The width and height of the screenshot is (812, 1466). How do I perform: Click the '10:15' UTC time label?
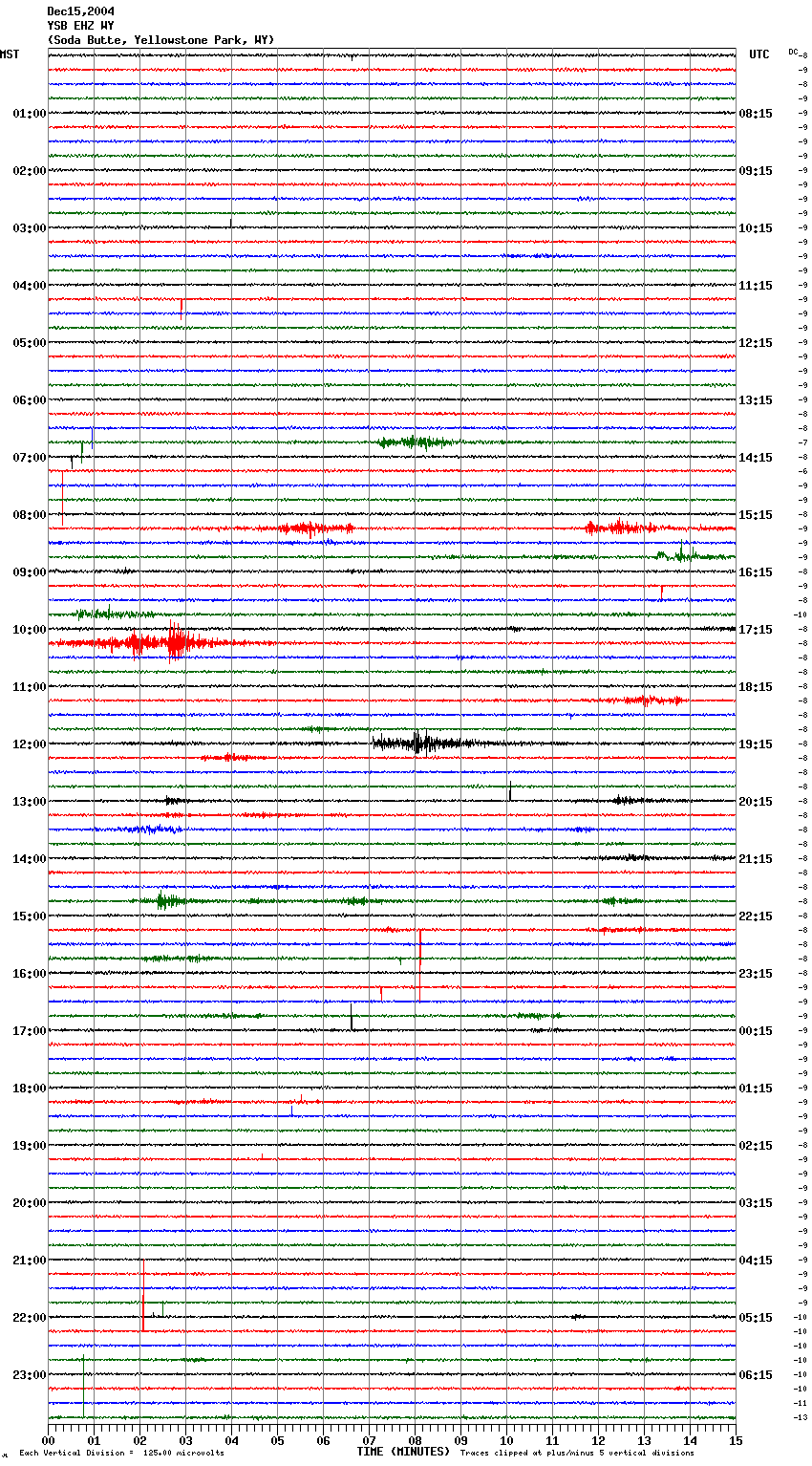[756, 228]
